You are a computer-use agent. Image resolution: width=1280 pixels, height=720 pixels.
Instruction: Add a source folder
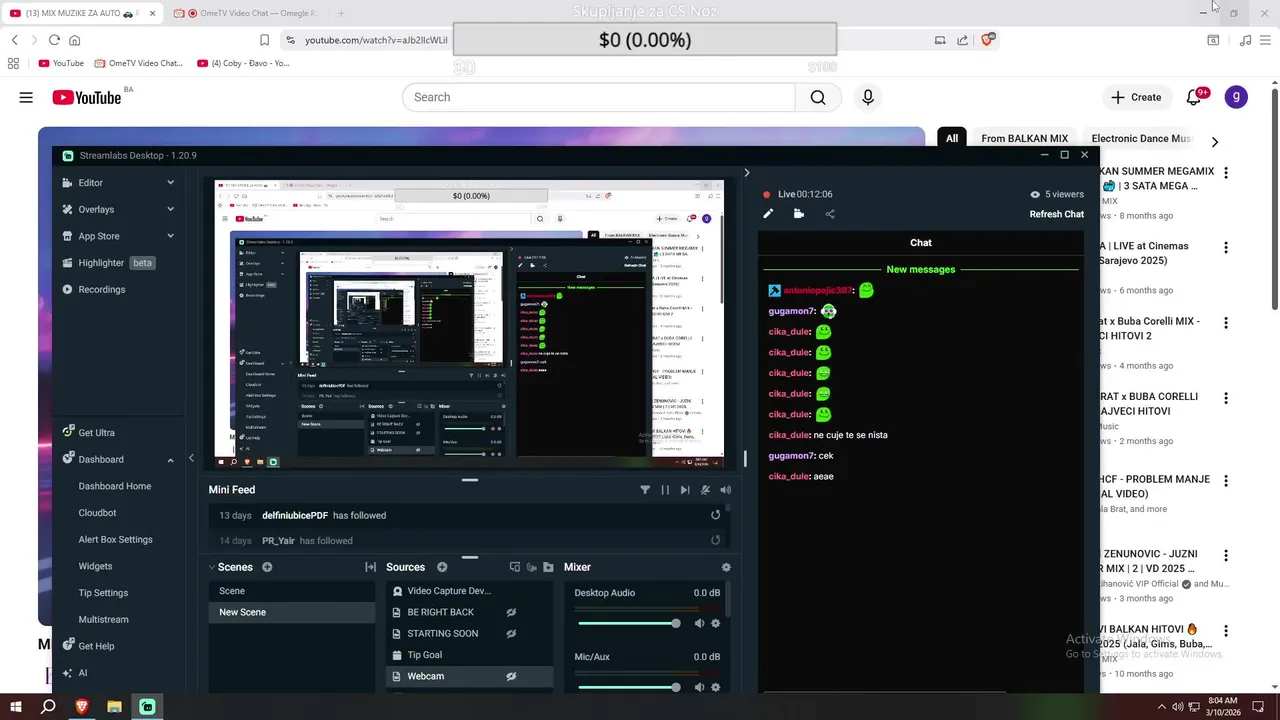coord(548,567)
